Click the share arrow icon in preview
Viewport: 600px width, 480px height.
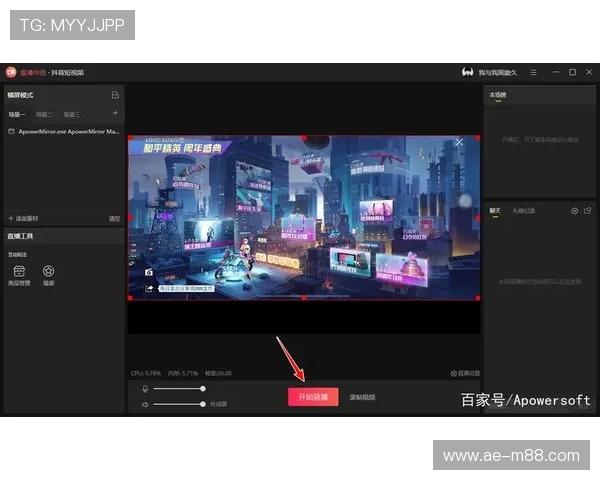click(149, 288)
